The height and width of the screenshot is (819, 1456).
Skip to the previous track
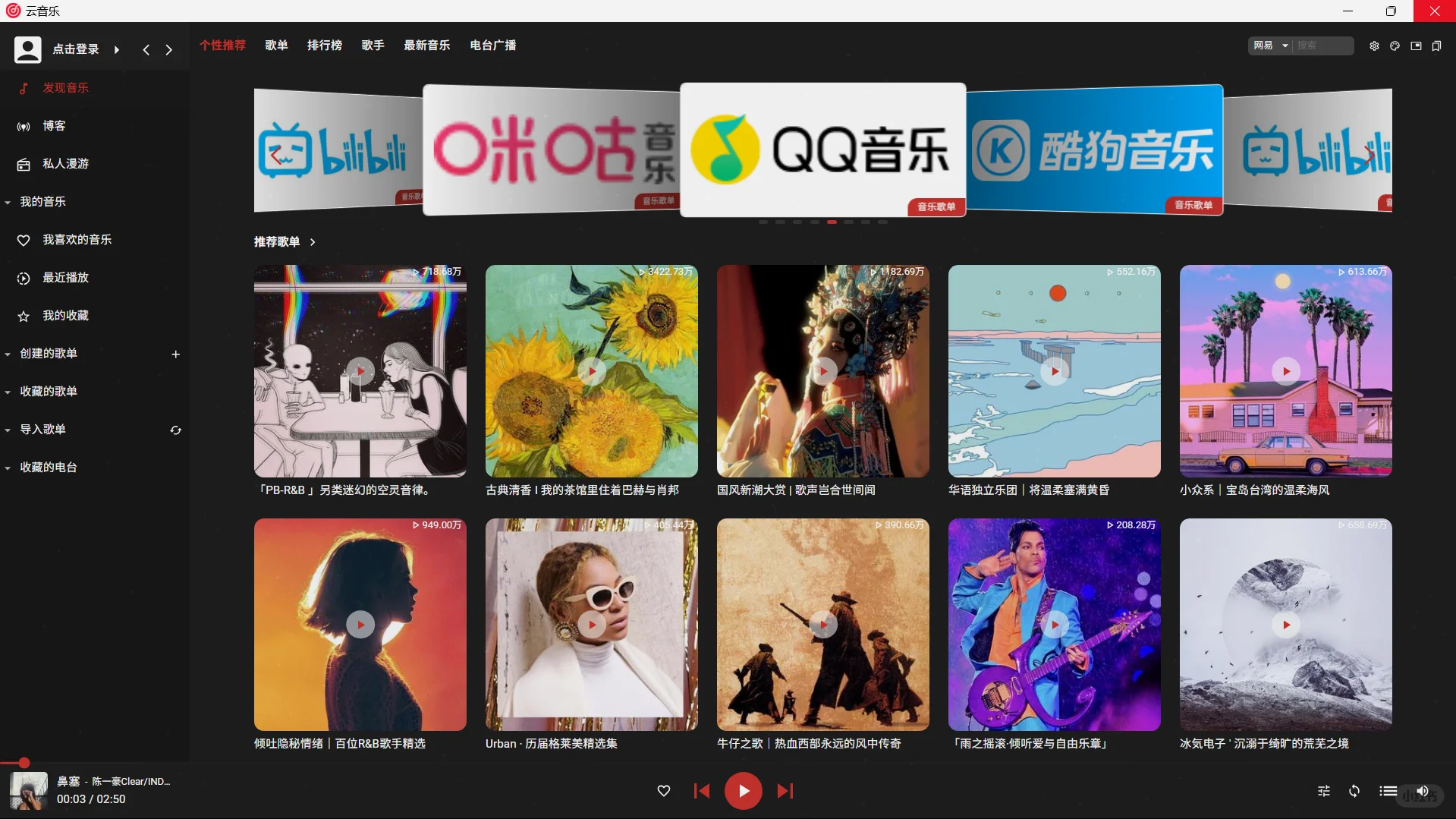(702, 791)
